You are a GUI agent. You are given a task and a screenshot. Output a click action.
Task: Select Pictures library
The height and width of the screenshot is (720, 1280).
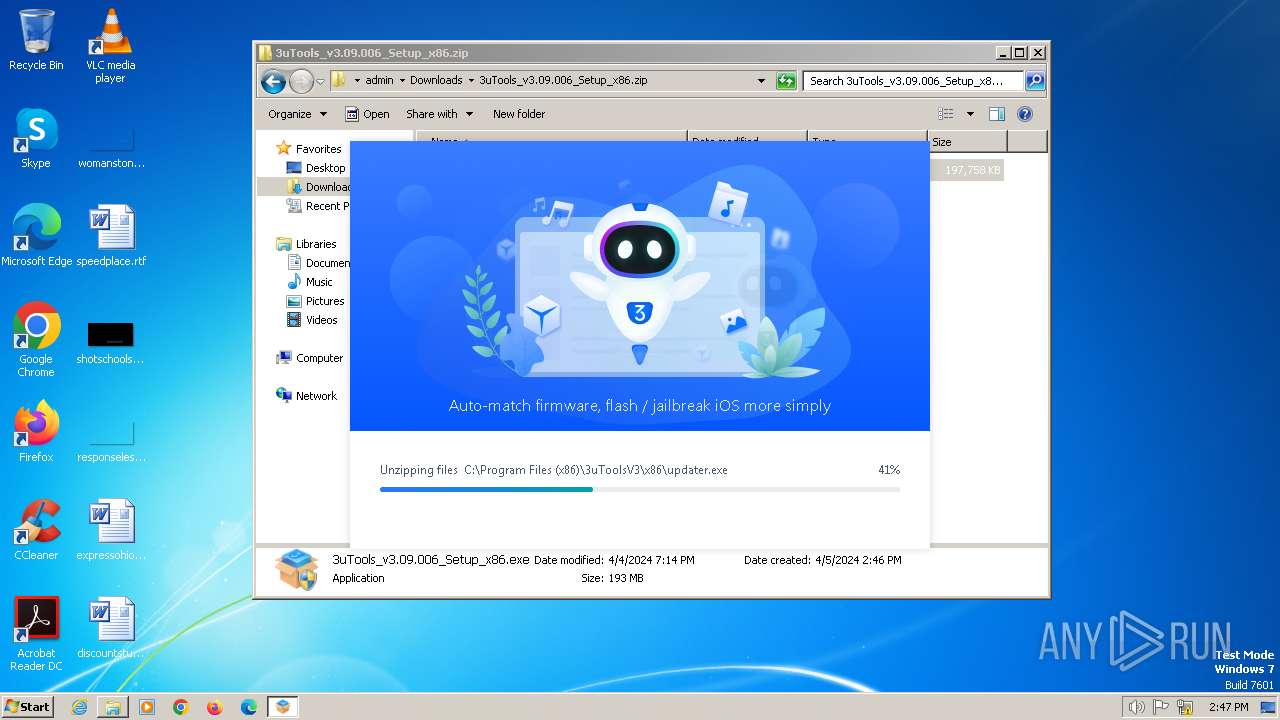pos(316,301)
